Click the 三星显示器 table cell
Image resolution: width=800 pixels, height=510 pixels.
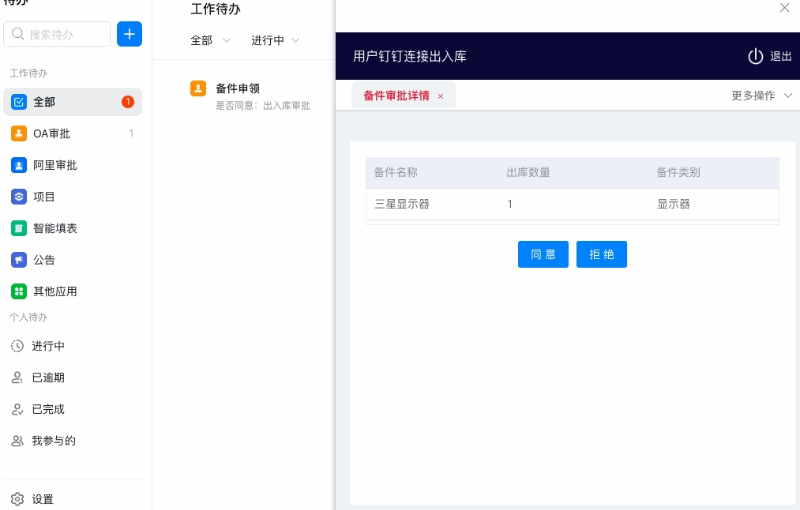[x=402, y=204]
